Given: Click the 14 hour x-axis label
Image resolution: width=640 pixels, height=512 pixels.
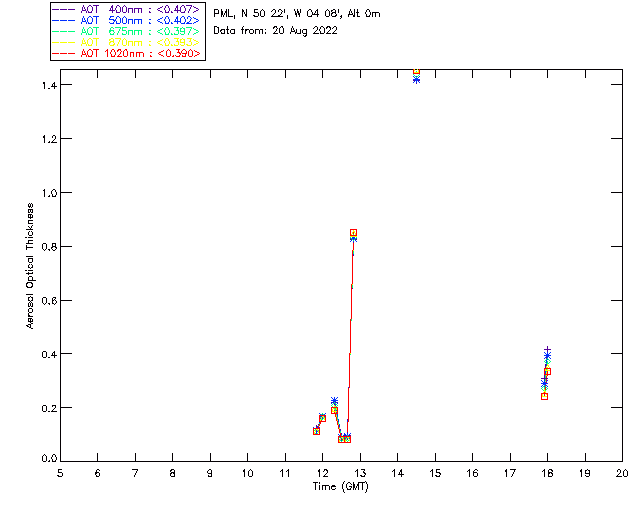Looking at the screenshot, I should pyautogui.click(x=398, y=473).
